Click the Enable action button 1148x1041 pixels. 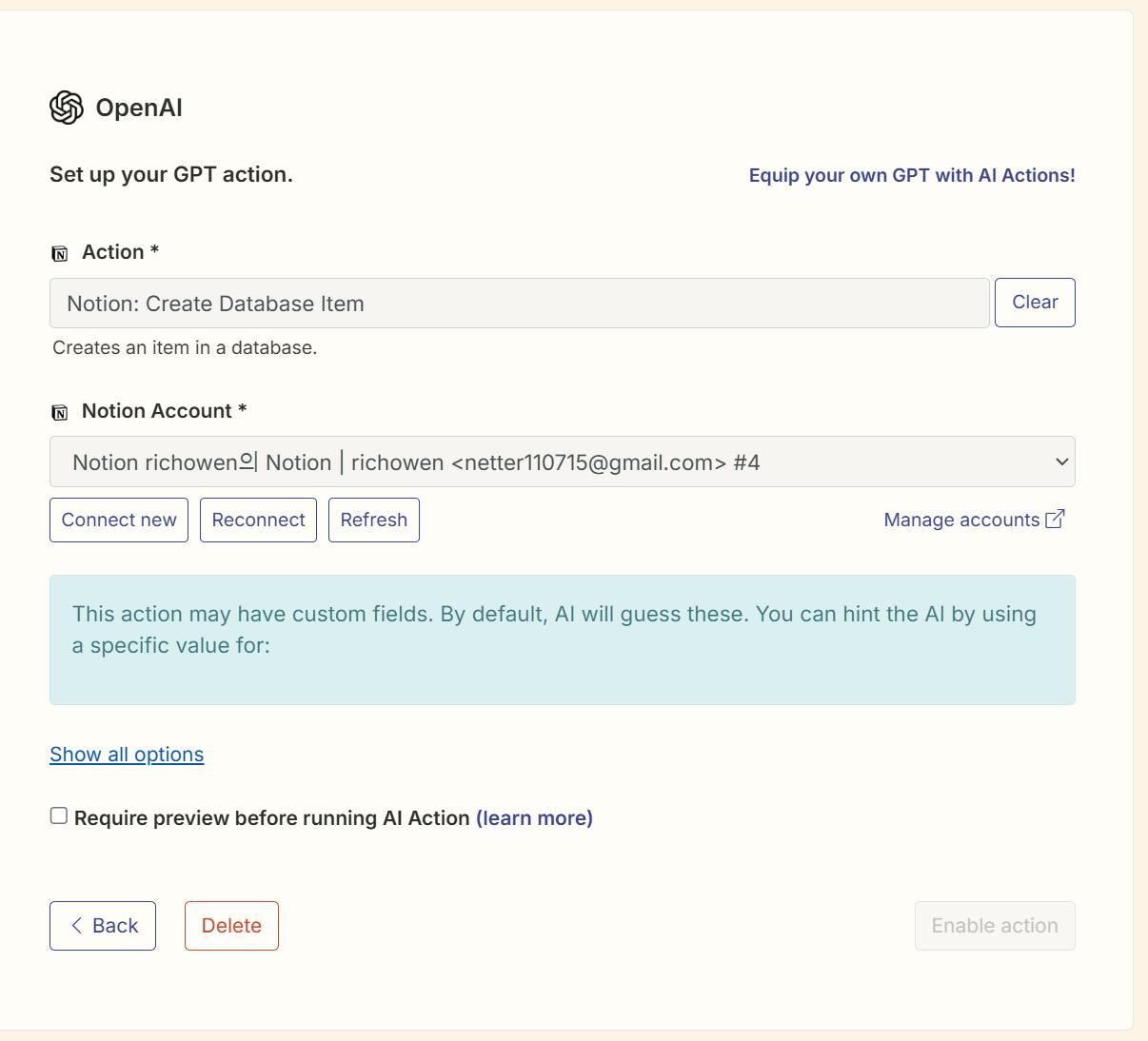point(995,926)
